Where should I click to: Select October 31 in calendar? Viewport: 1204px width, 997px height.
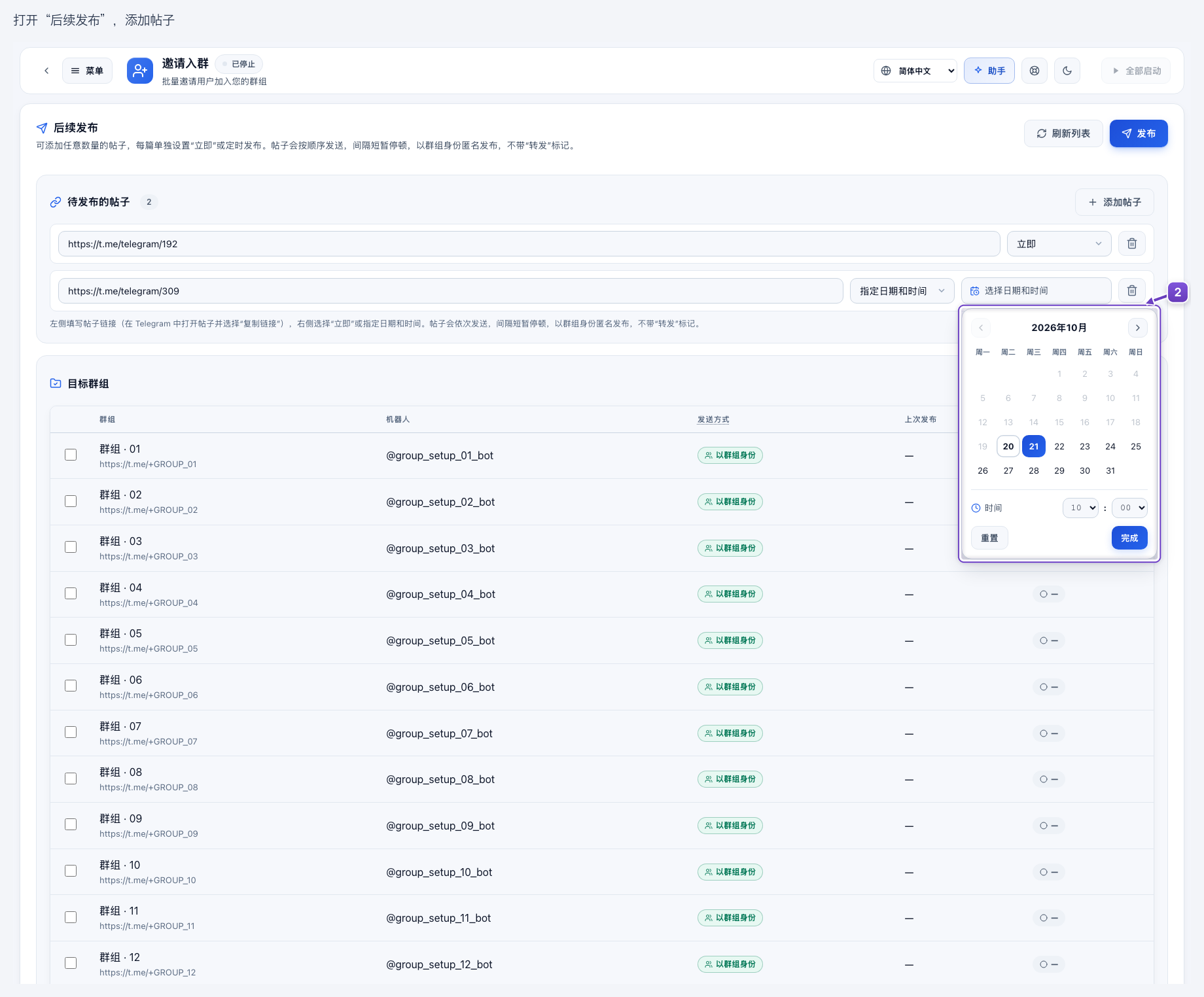(x=1110, y=470)
